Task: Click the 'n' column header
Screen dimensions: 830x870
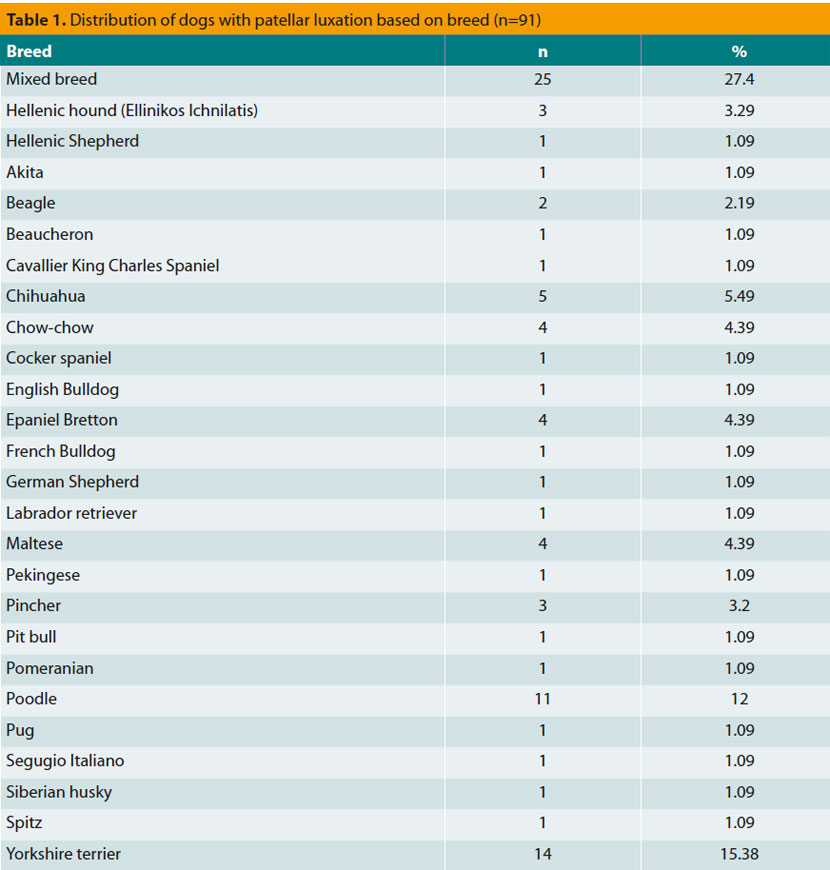Action: pyautogui.click(x=543, y=52)
